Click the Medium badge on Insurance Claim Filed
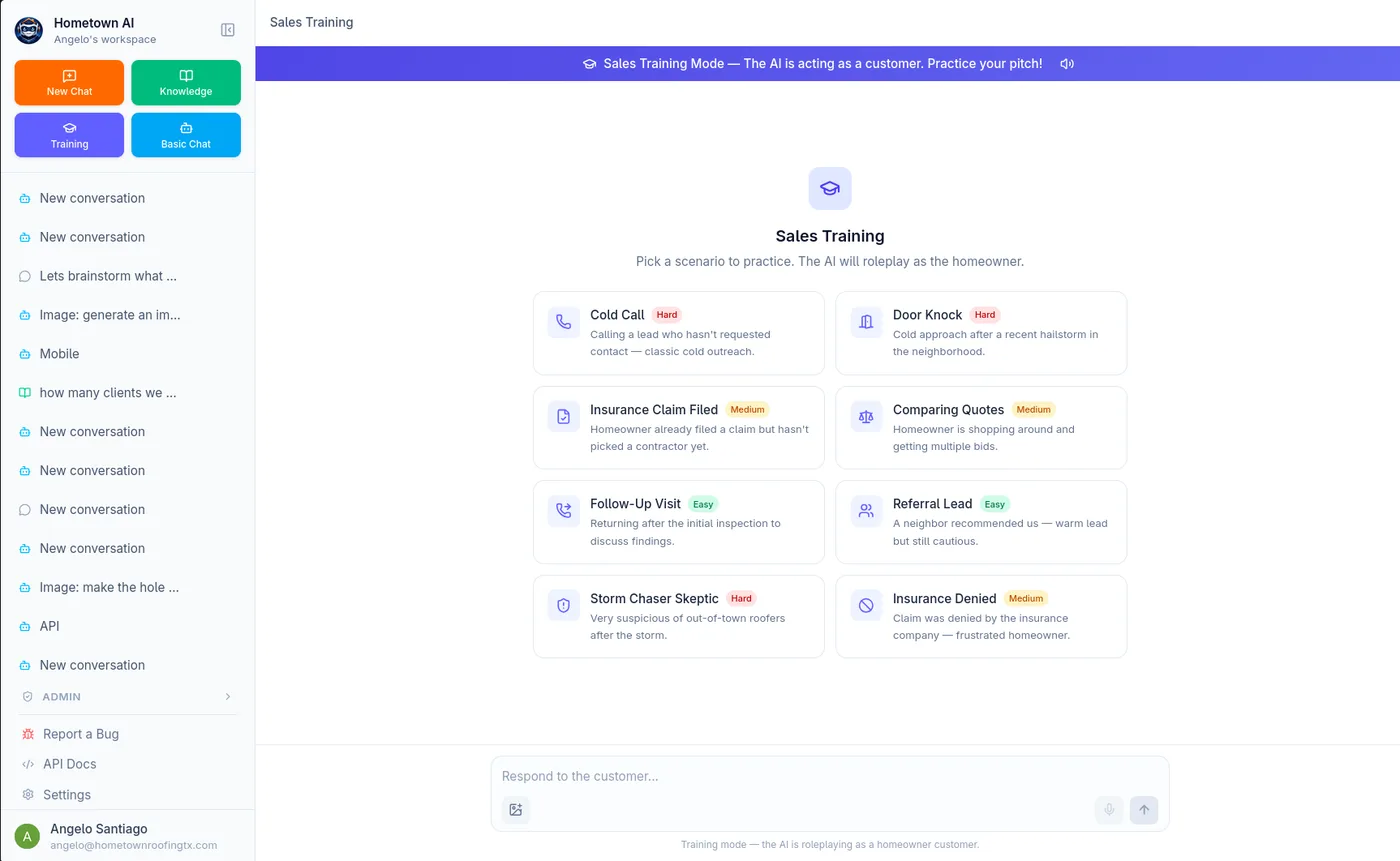1400x861 pixels. click(x=747, y=409)
